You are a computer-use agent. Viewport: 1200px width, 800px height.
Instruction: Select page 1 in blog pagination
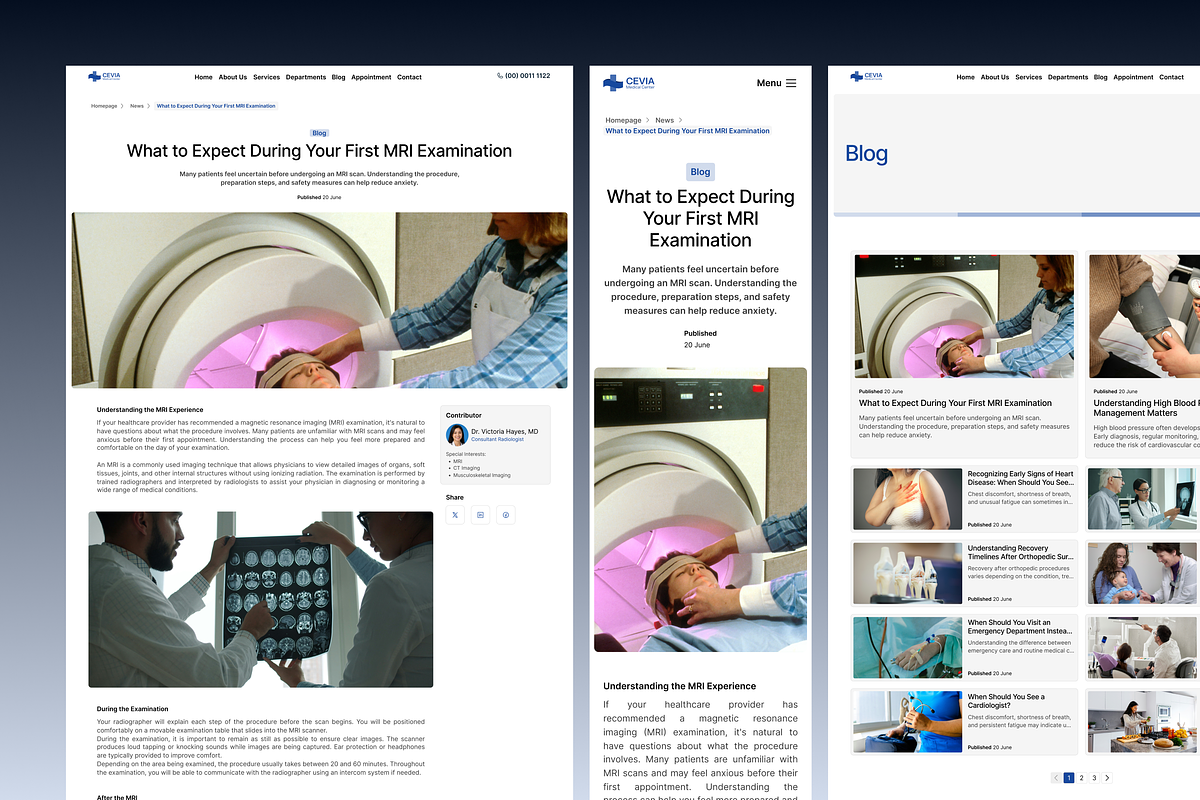1069,777
